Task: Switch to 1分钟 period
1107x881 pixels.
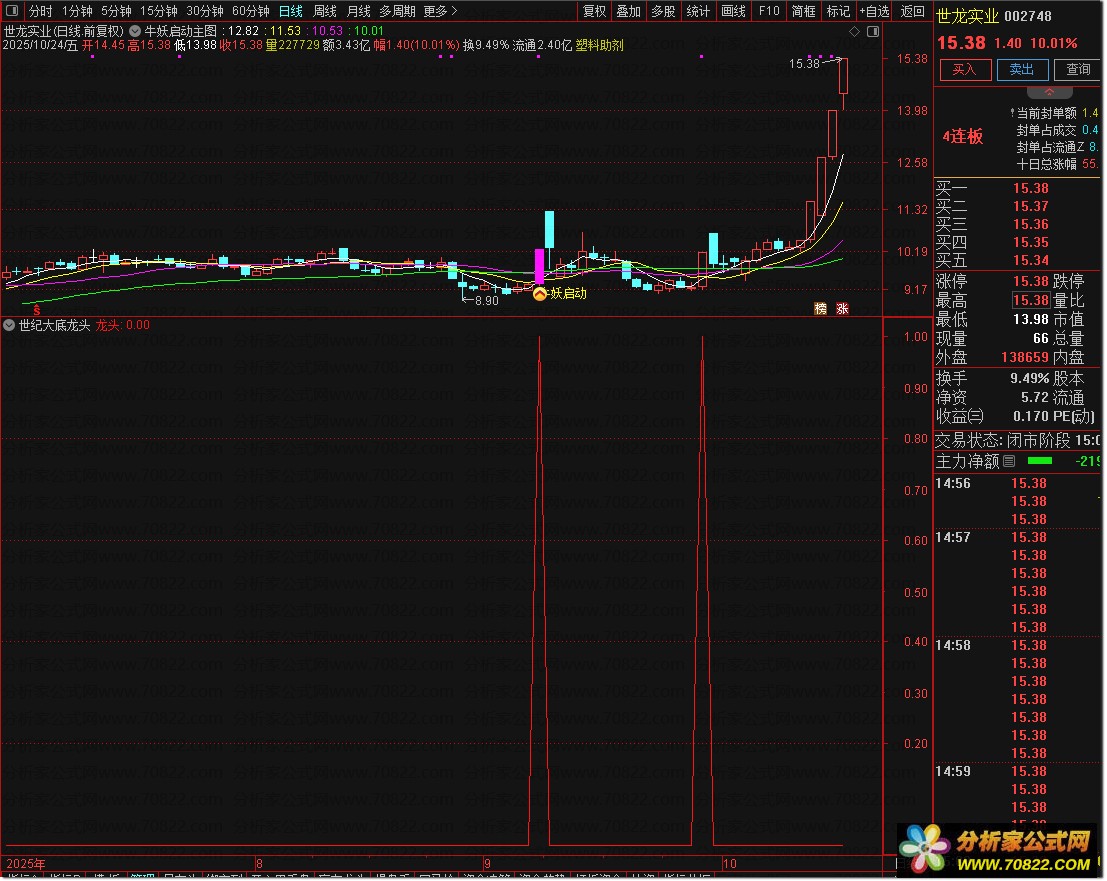Action: (x=77, y=11)
